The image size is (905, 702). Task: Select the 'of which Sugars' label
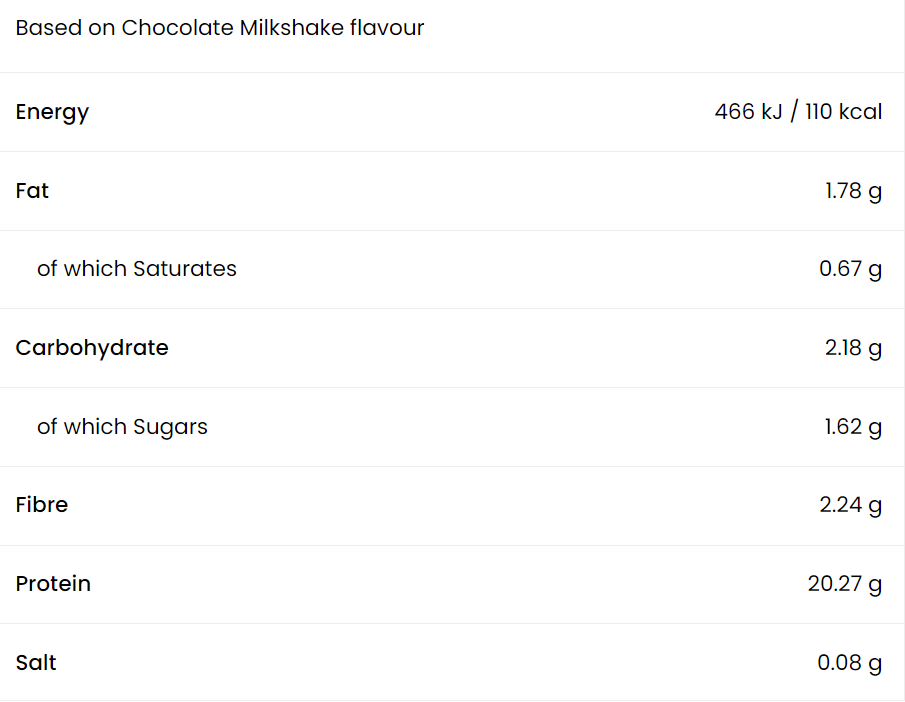122,427
